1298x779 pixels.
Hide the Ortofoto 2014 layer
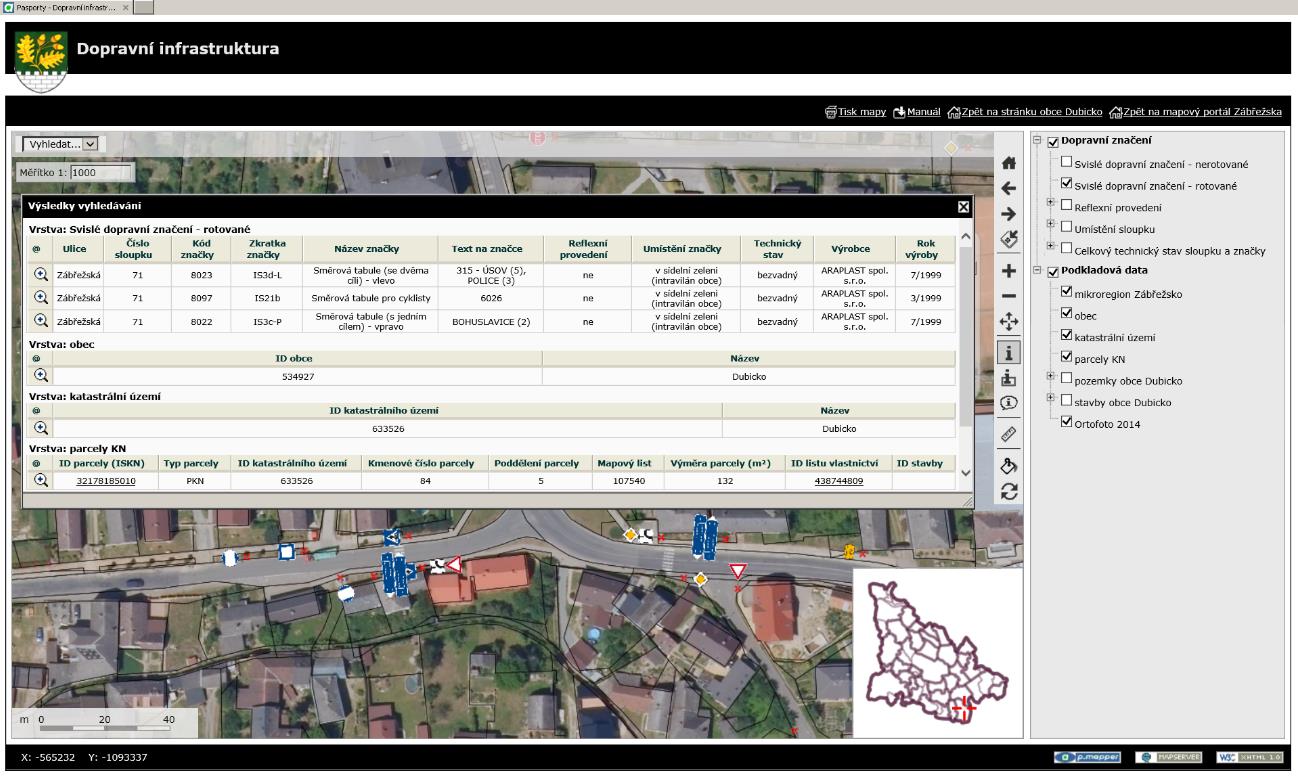1066,422
